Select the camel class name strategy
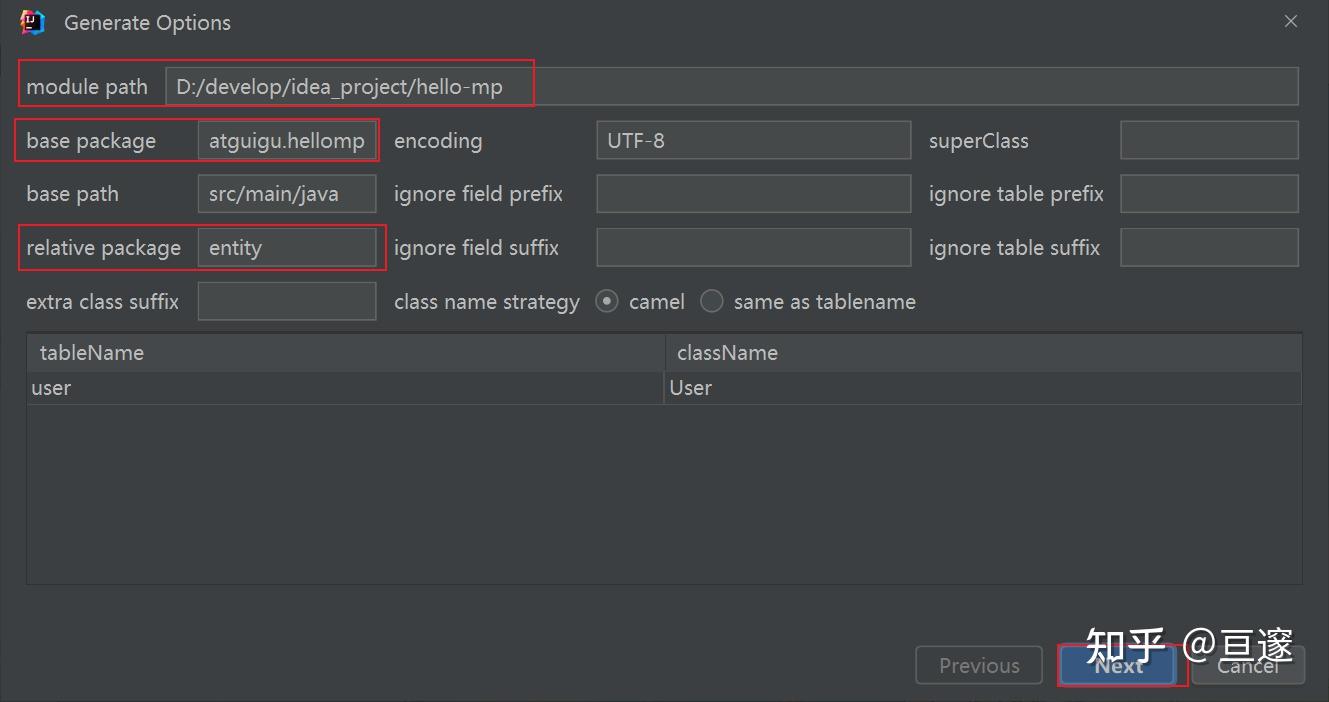 [607, 301]
